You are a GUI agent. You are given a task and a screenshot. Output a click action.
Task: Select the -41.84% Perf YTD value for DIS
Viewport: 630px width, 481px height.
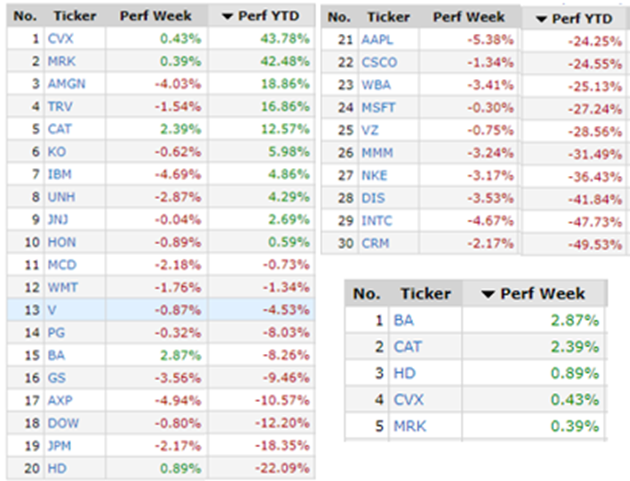[595, 199]
